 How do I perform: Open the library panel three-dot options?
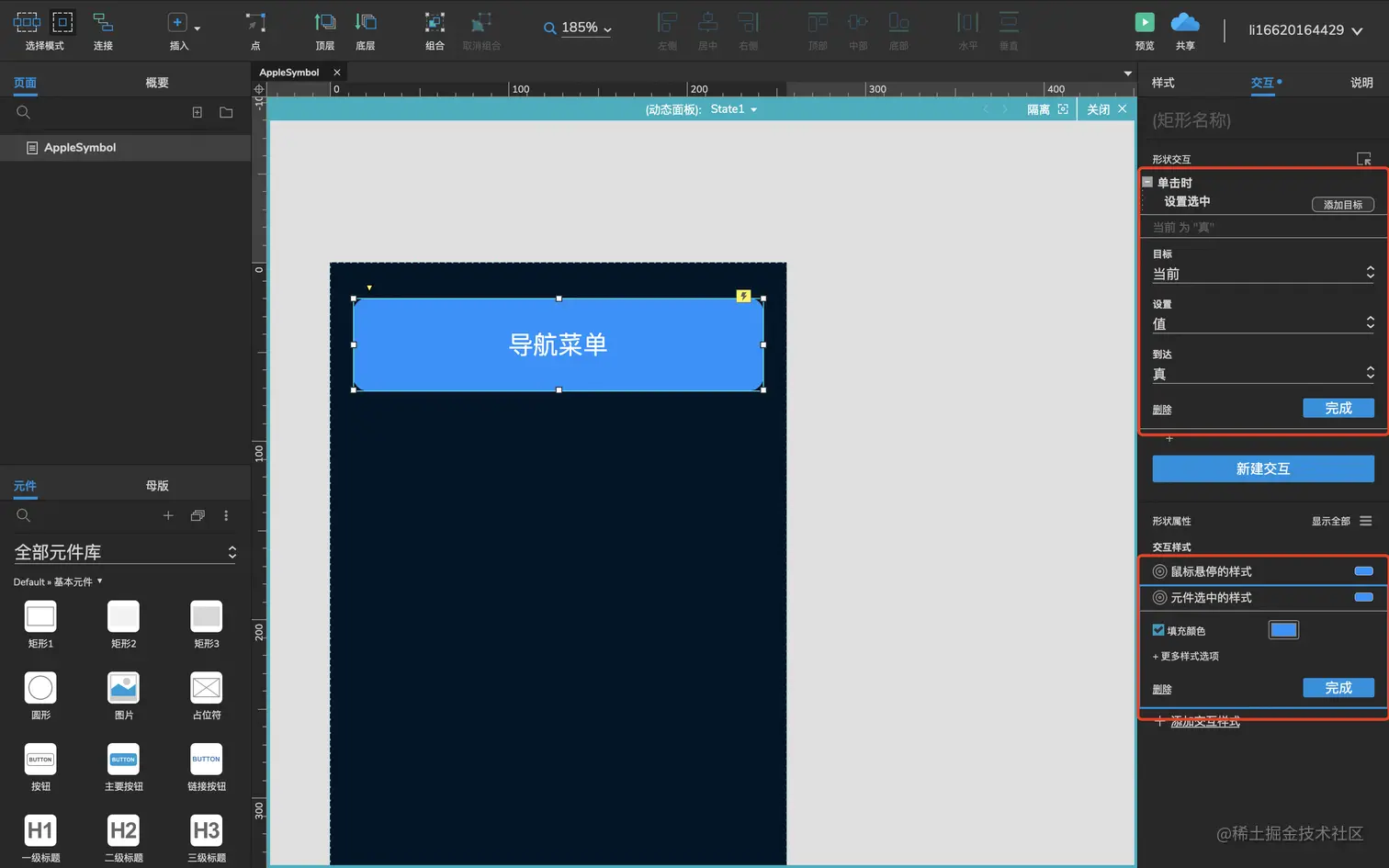pos(226,515)
